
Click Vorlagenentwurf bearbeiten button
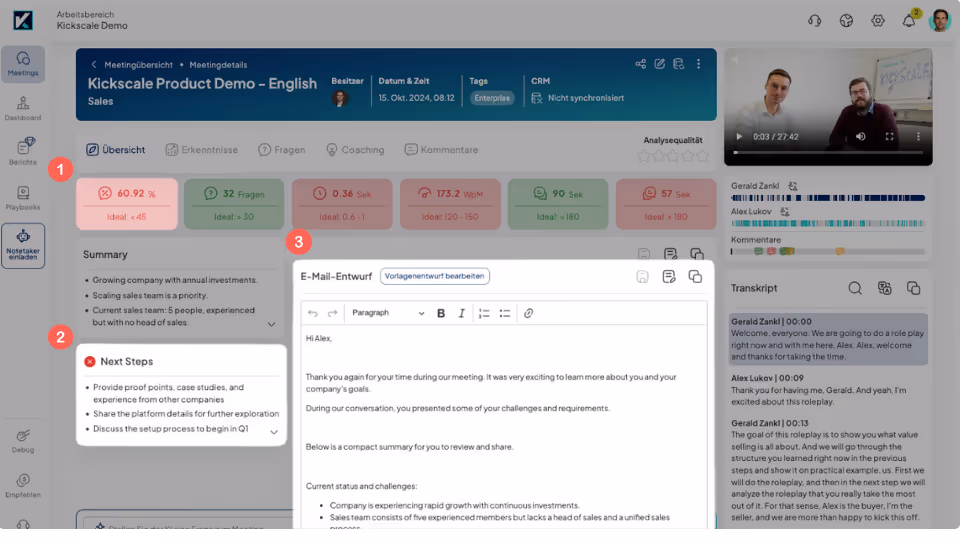point(435,276)
